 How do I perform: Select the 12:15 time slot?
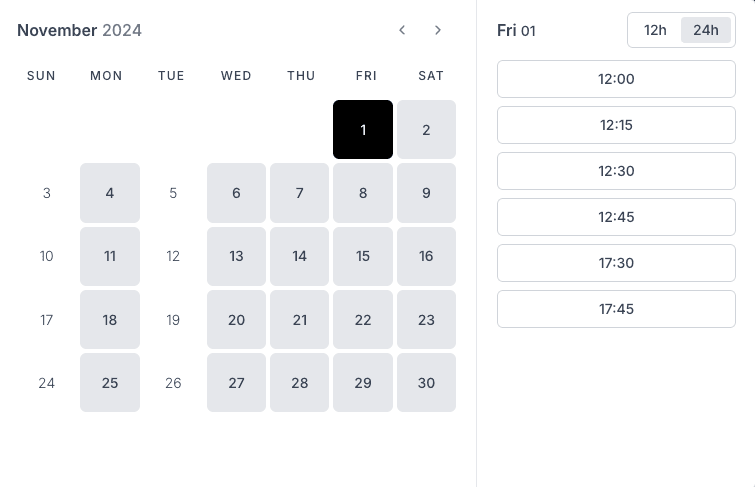click(616, 125)
